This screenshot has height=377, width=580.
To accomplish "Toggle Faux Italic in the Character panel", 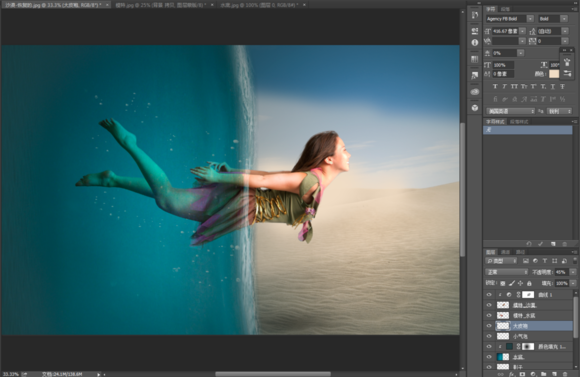I will coord(505,87).
